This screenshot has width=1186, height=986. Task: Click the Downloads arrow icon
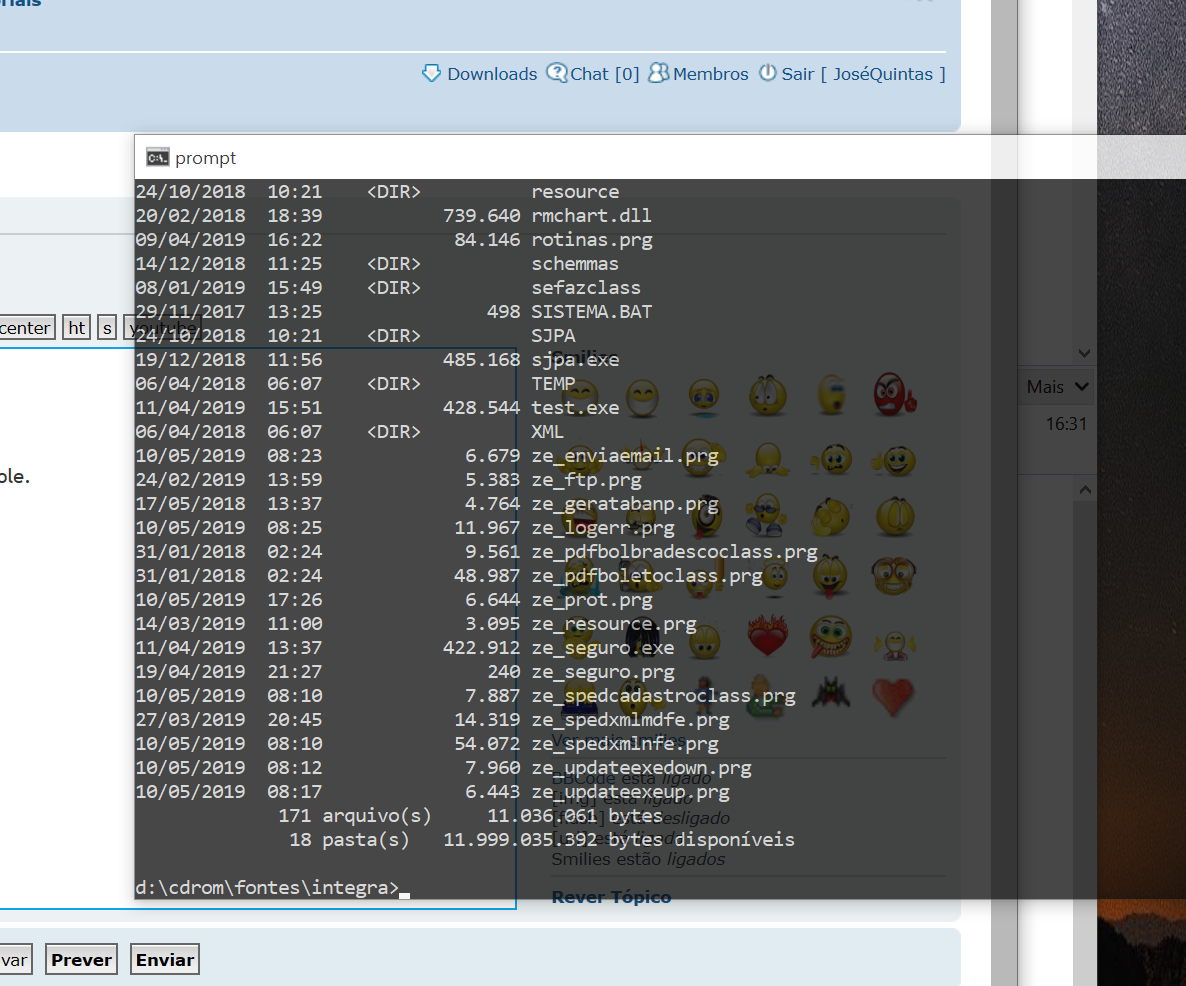[432, 73]
